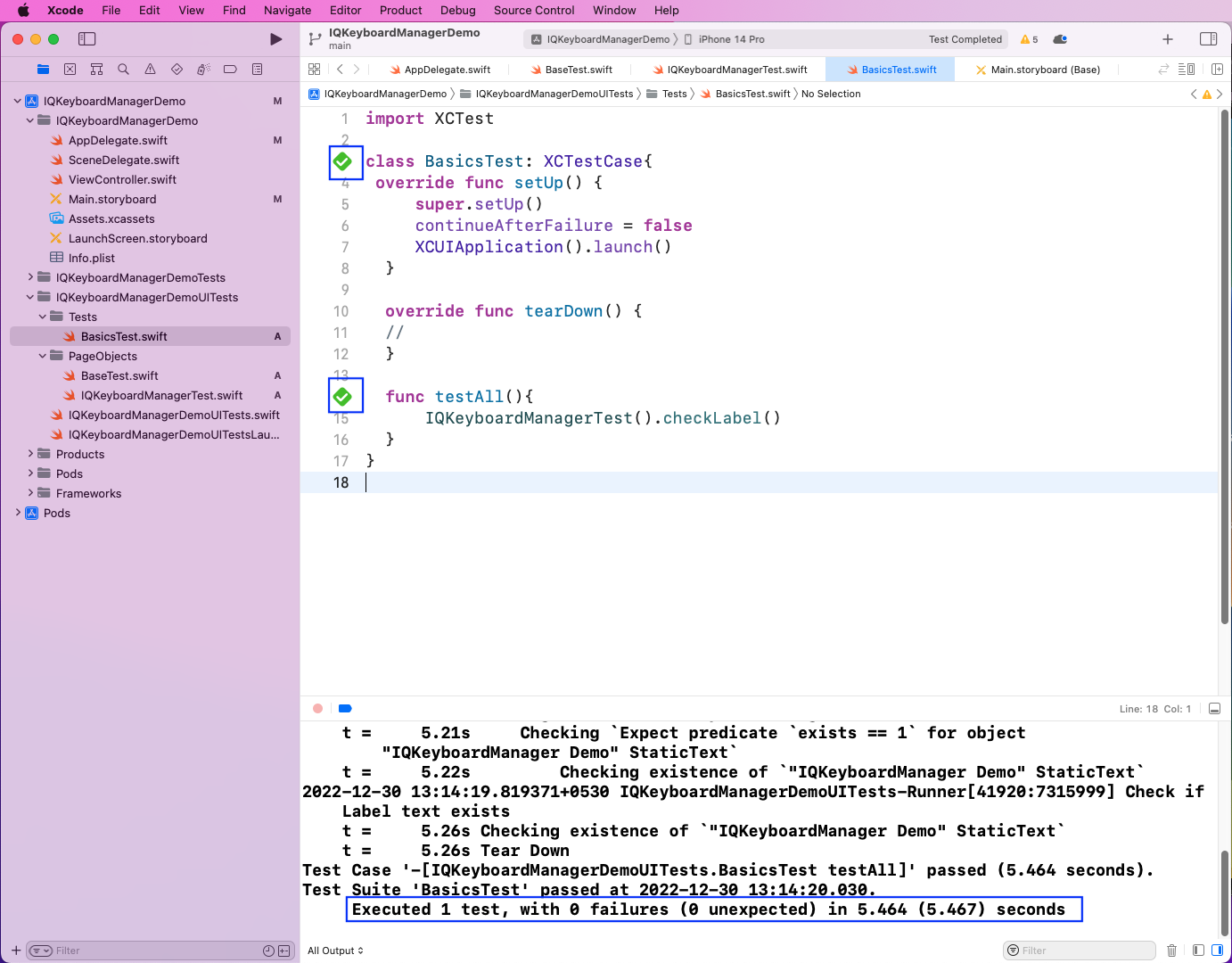Image resolution: width=1232 pixels, height=963 pixels.
Task: Open the find navigator magnifier
Action: point(123,70)
